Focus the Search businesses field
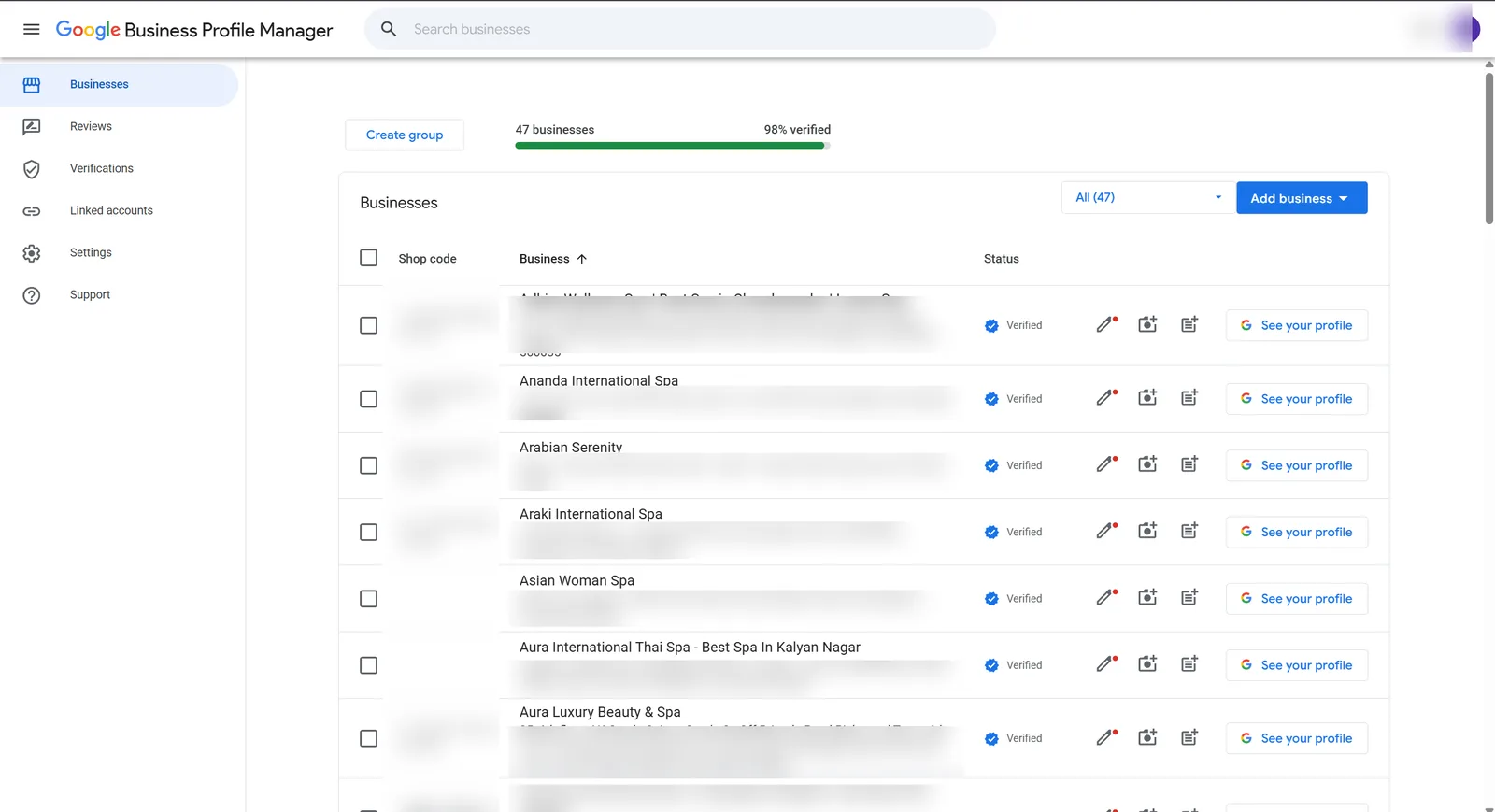This screenshot has width=1495, height=812. click(680, 29)
